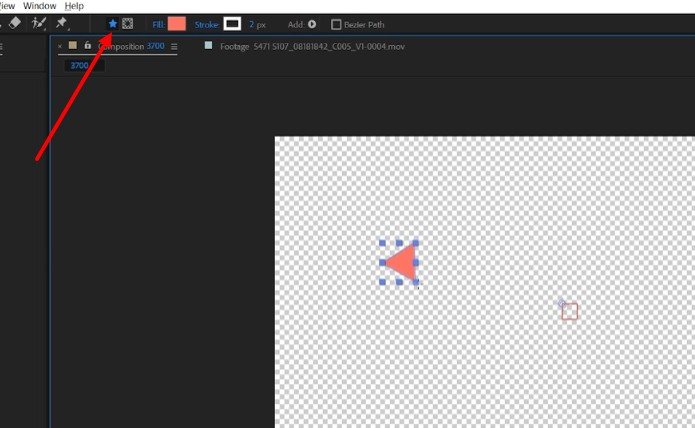This screenshot has width=695, height=428.
Task: Enable the Bezier Path checkbox
Action: point(336,25)
